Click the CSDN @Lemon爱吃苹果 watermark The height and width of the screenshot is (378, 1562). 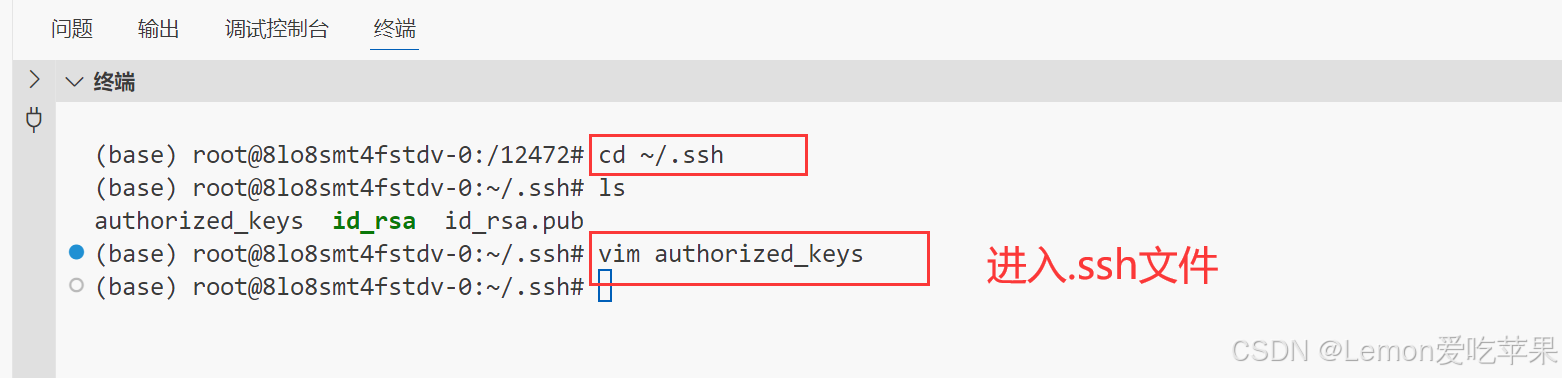click(x=1395, y=351)
